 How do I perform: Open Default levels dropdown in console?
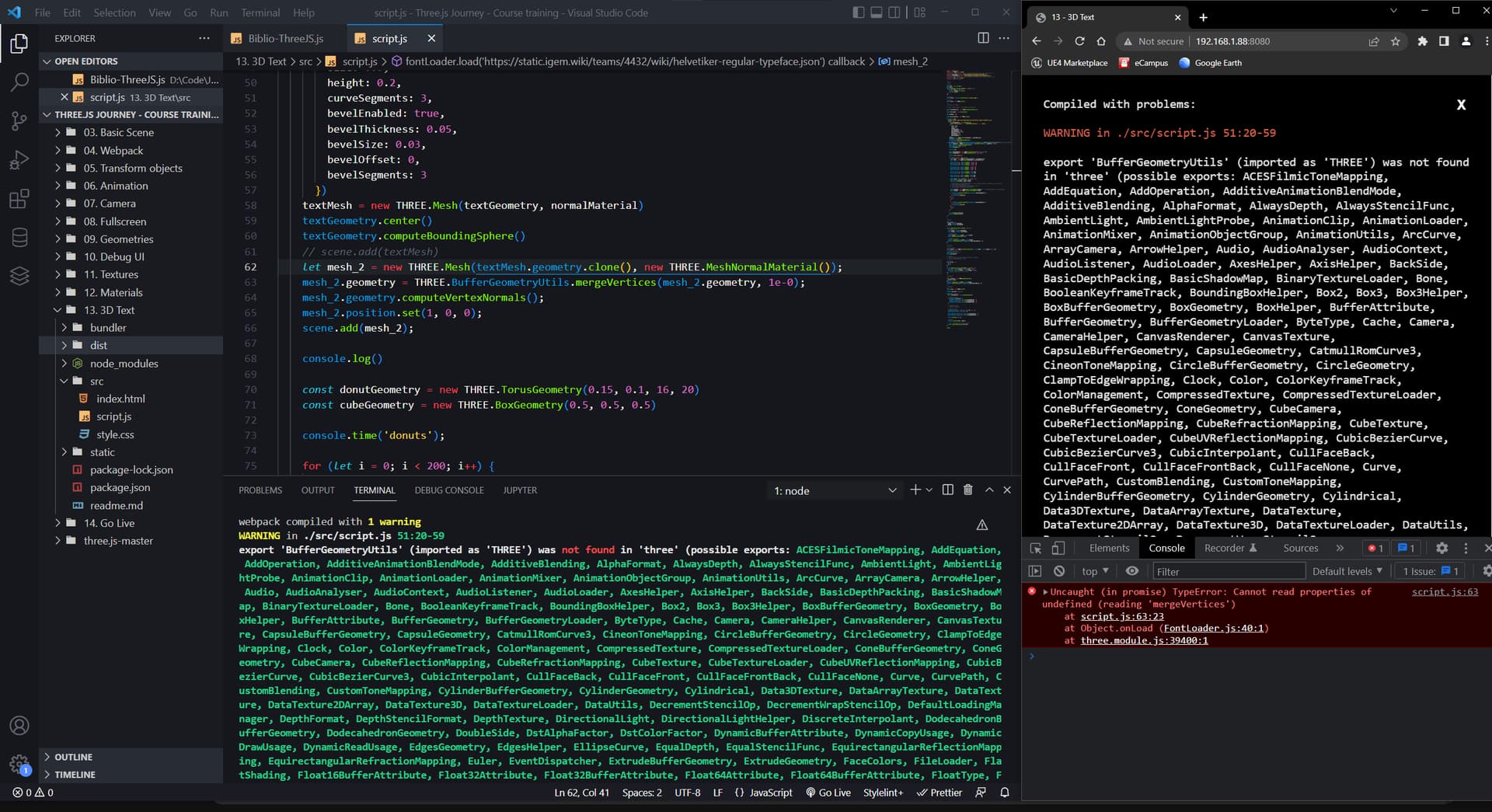1347,571
